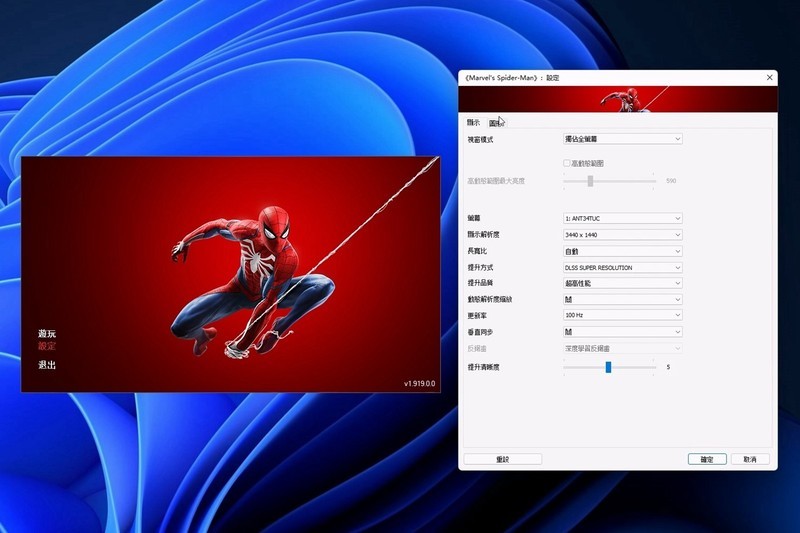Click 設定 (Settings) in the launcher window
This screenshot has height=533, width=800.
pos(47,346)
